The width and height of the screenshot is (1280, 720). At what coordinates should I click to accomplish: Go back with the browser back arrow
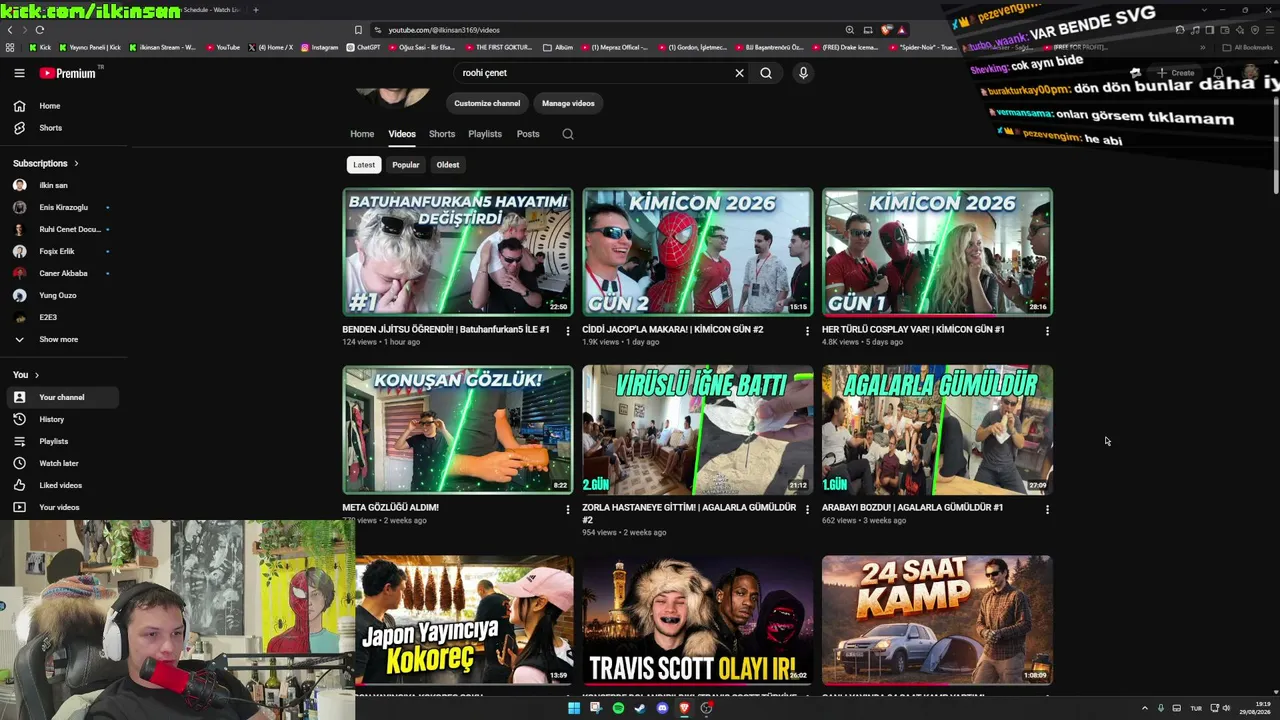tap(10, 30)
